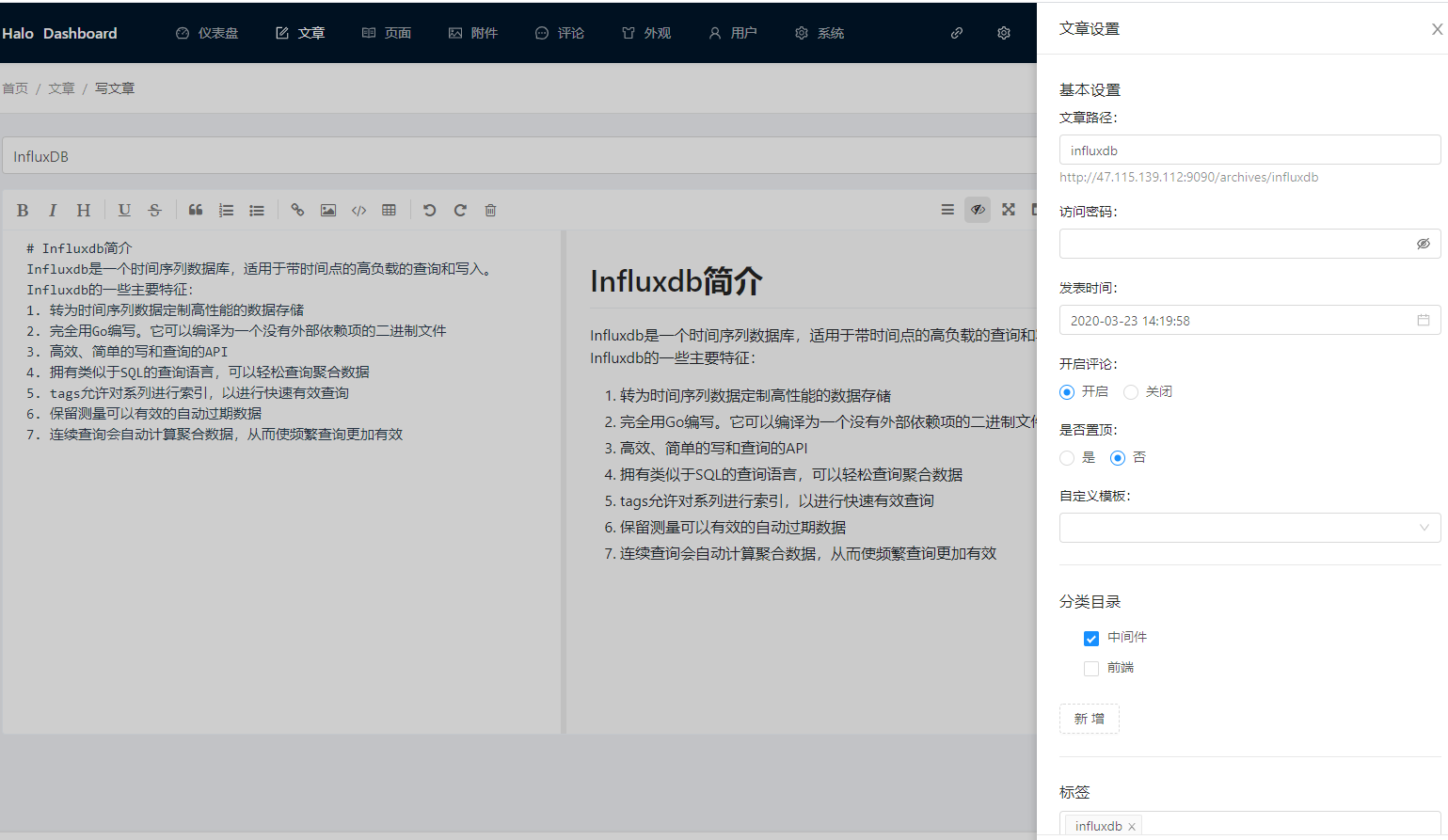The height and width of the screenshot is (840, 1448).
Task: Insert a code block
Action: click(x=358, y=210)
